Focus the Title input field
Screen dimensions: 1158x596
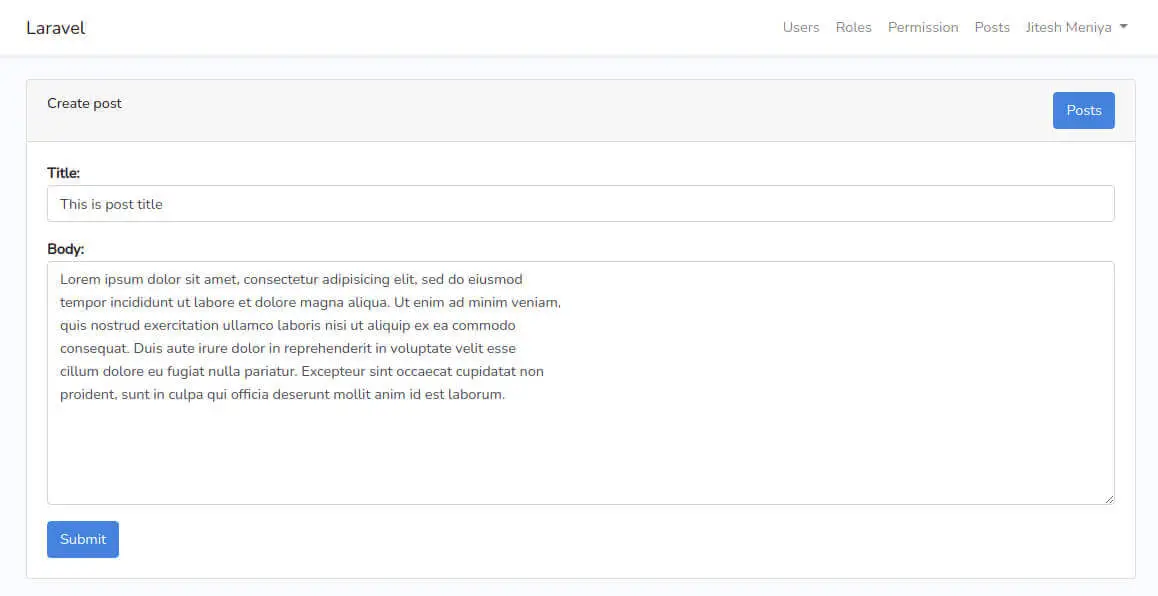580,204
